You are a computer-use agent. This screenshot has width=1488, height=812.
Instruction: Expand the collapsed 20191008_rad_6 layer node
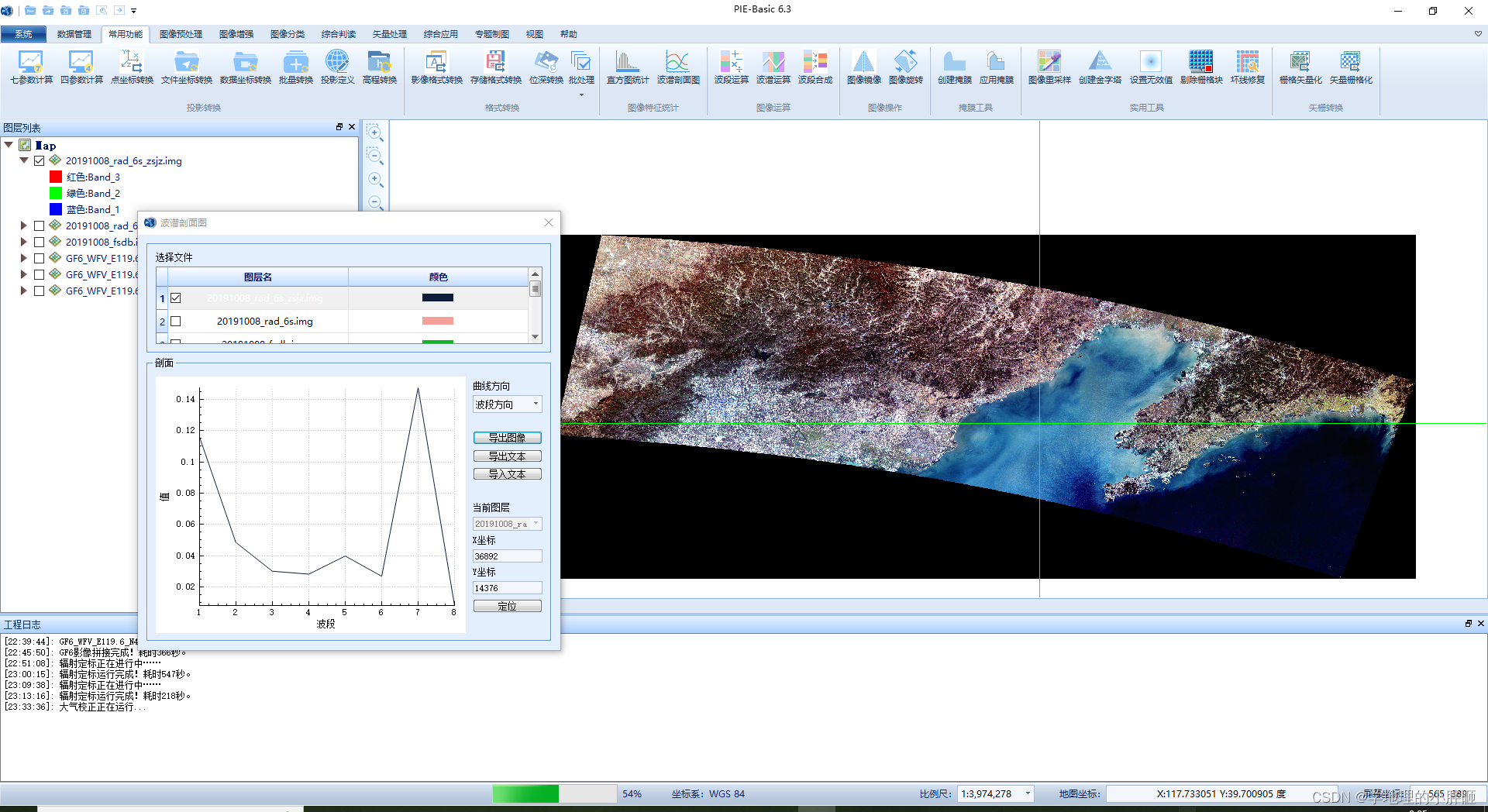pyautogui.click(x=24, y=225)
